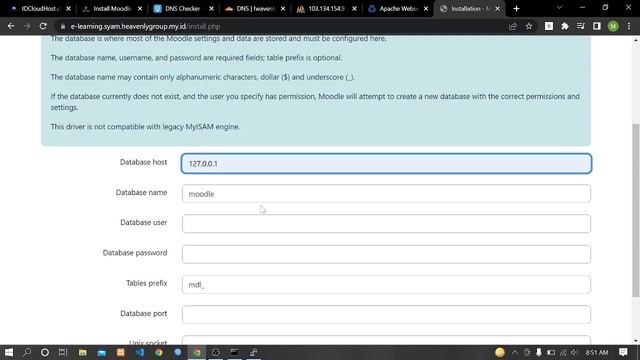Close the DNS Checker tab
Image resolution: width=640 pixels, height=360 pixels.
211,9
